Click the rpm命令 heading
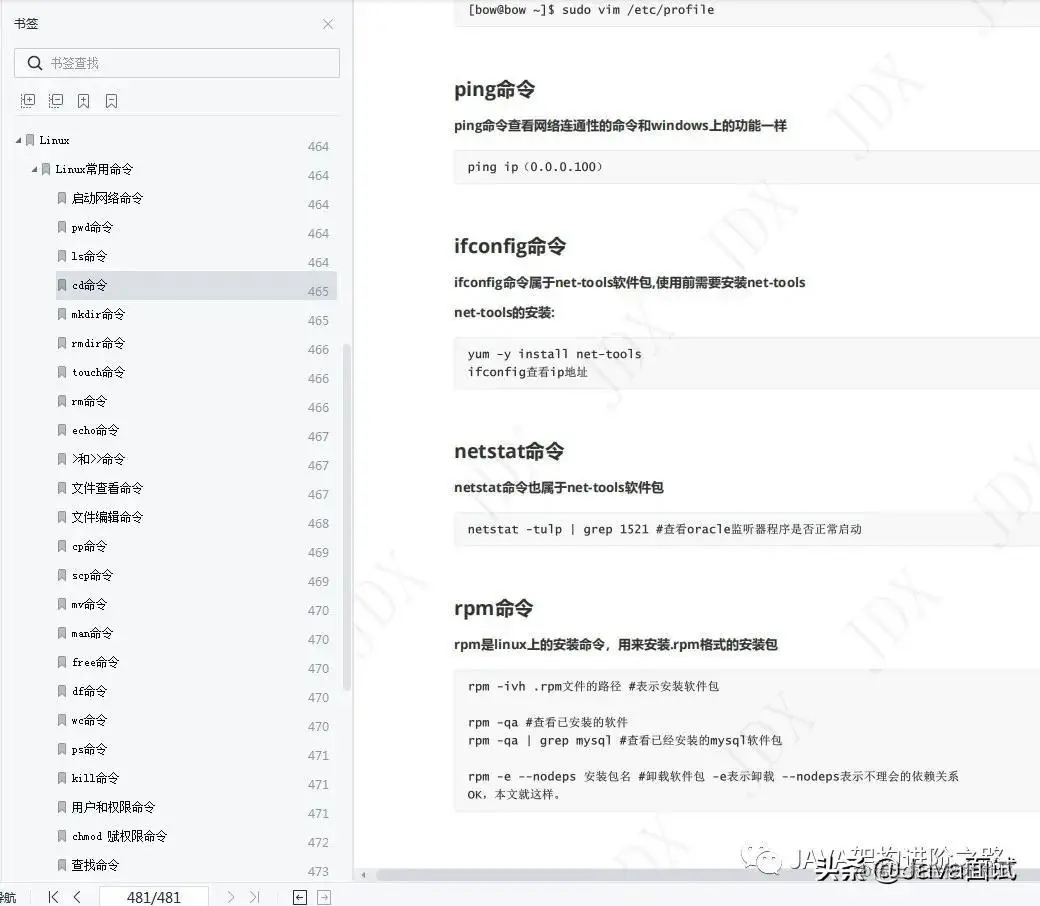1040x906 pixels. pyautogui.click(x=493, y=608)
